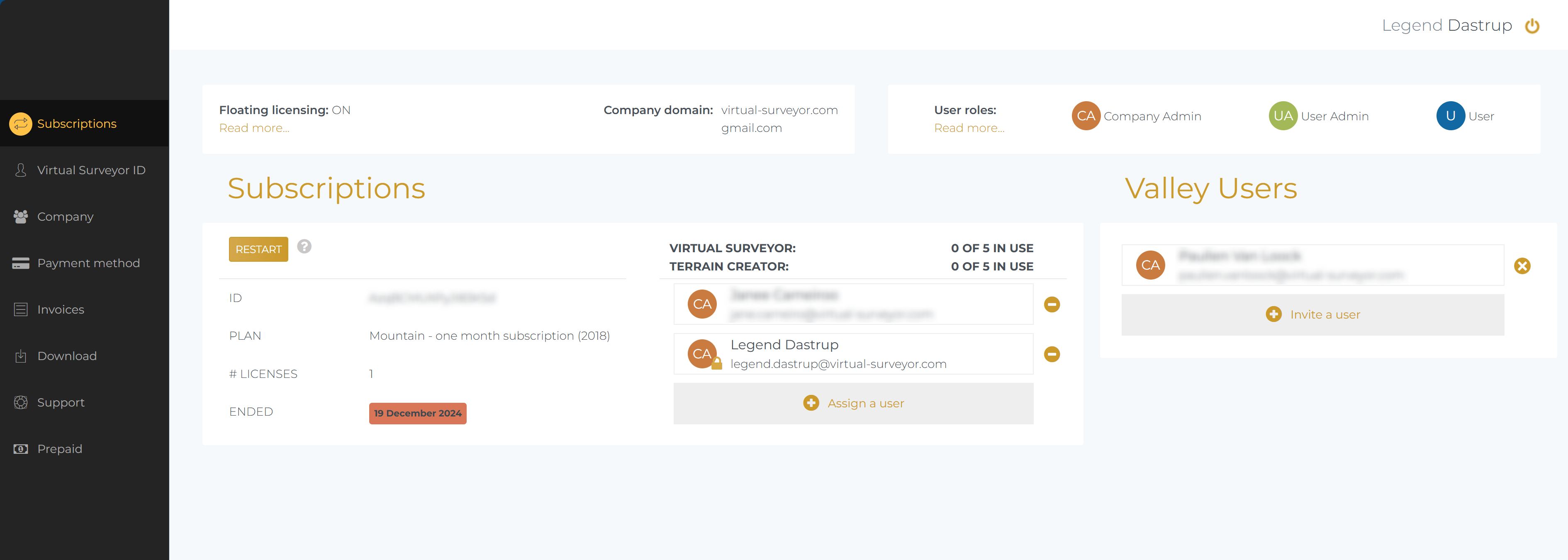
Task: Open the Support page
Action: coord(60,402)
